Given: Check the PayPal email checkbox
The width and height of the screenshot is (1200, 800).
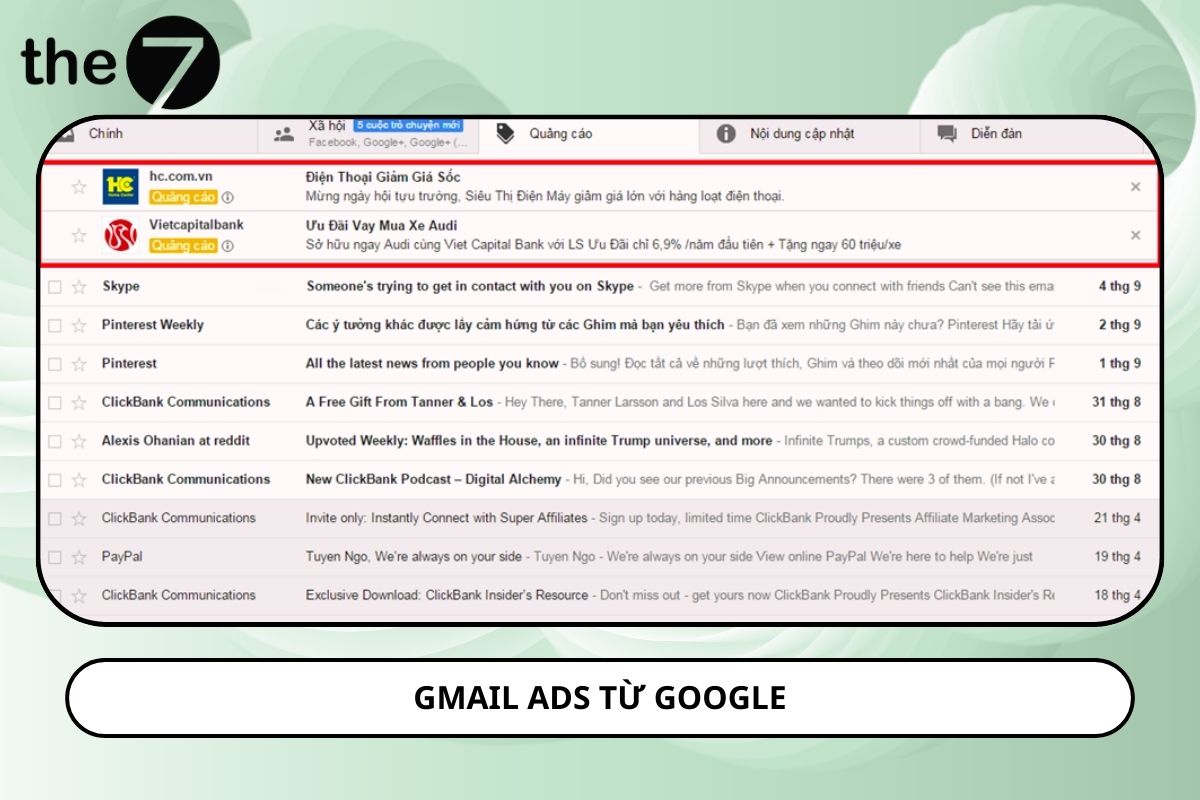Looking at the screenshot, I should point(56,556).
